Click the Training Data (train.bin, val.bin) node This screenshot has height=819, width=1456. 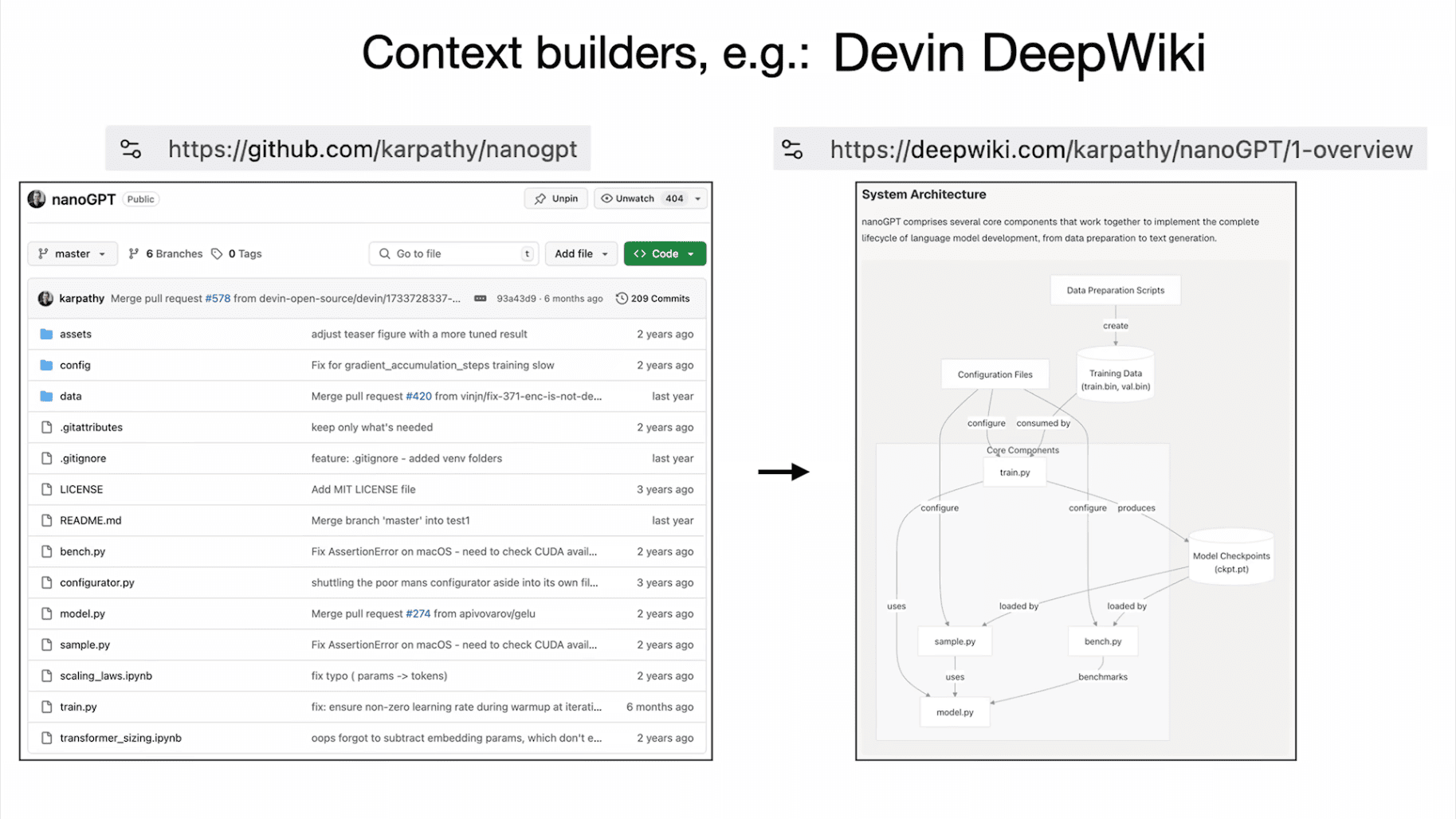pyautogui.click(x=1116, y=375)
